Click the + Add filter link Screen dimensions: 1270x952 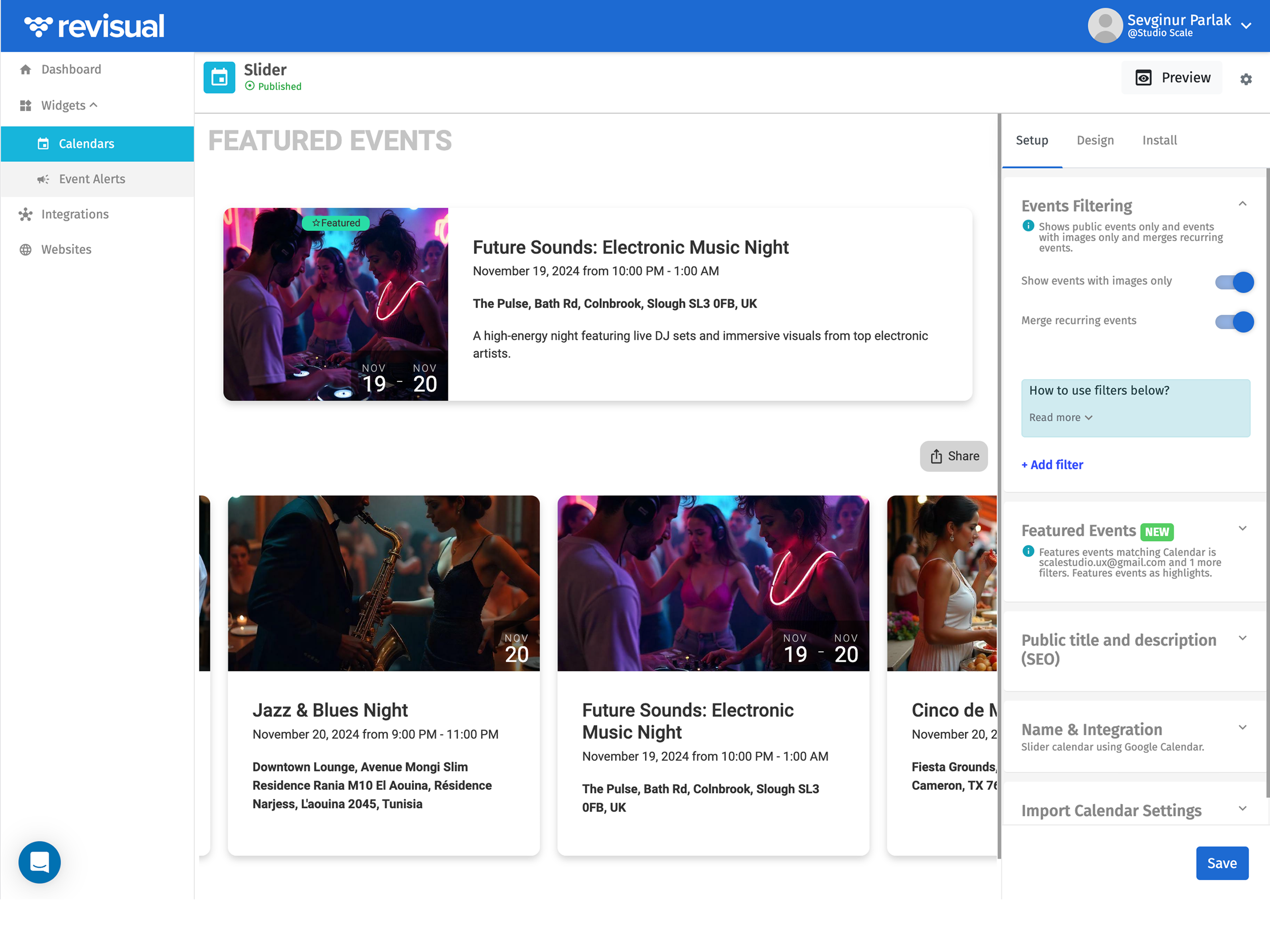[x=1052, y=465]
